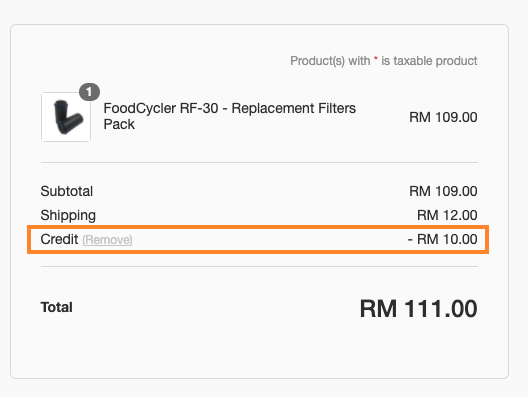Viewport: 528px width, 397px height.
Task: Click the Remove link beside Credit
Action: point(107,240)
